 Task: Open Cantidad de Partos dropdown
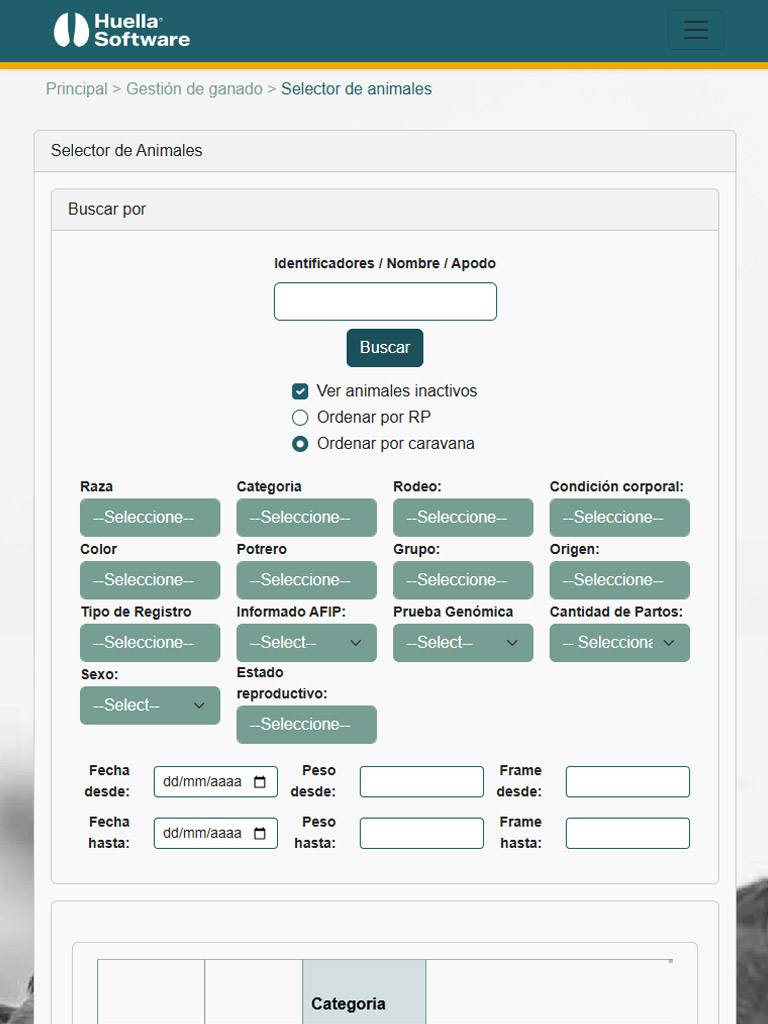[619, 643]
